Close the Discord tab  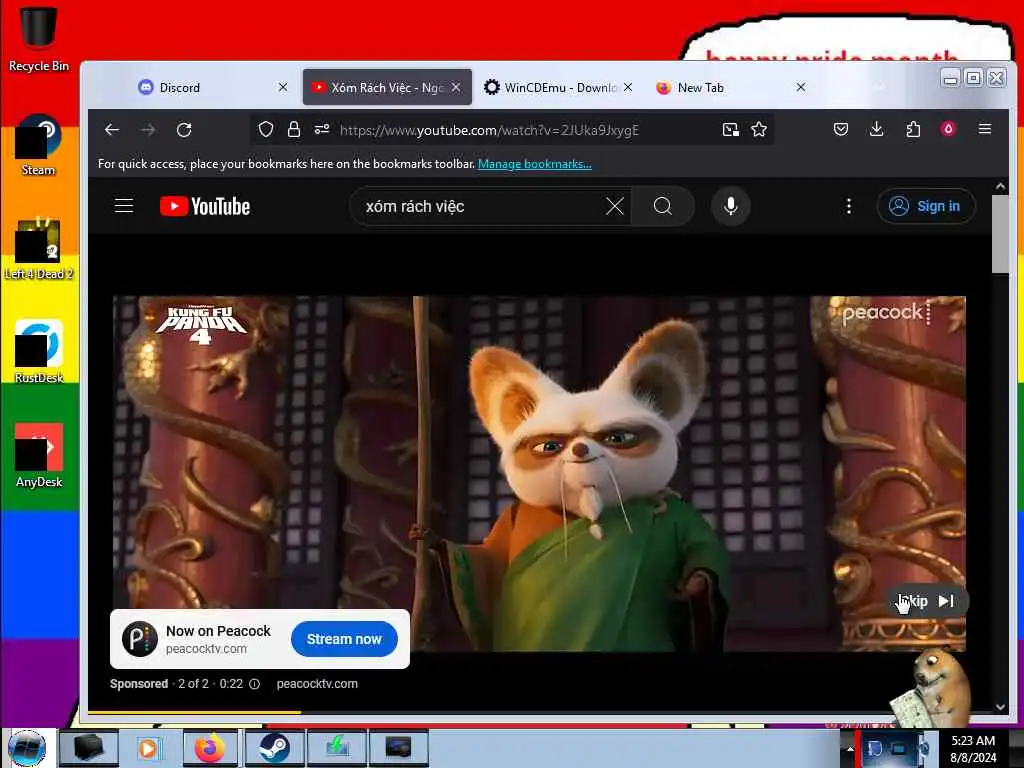pyautogui.click(x=283, y=87)
